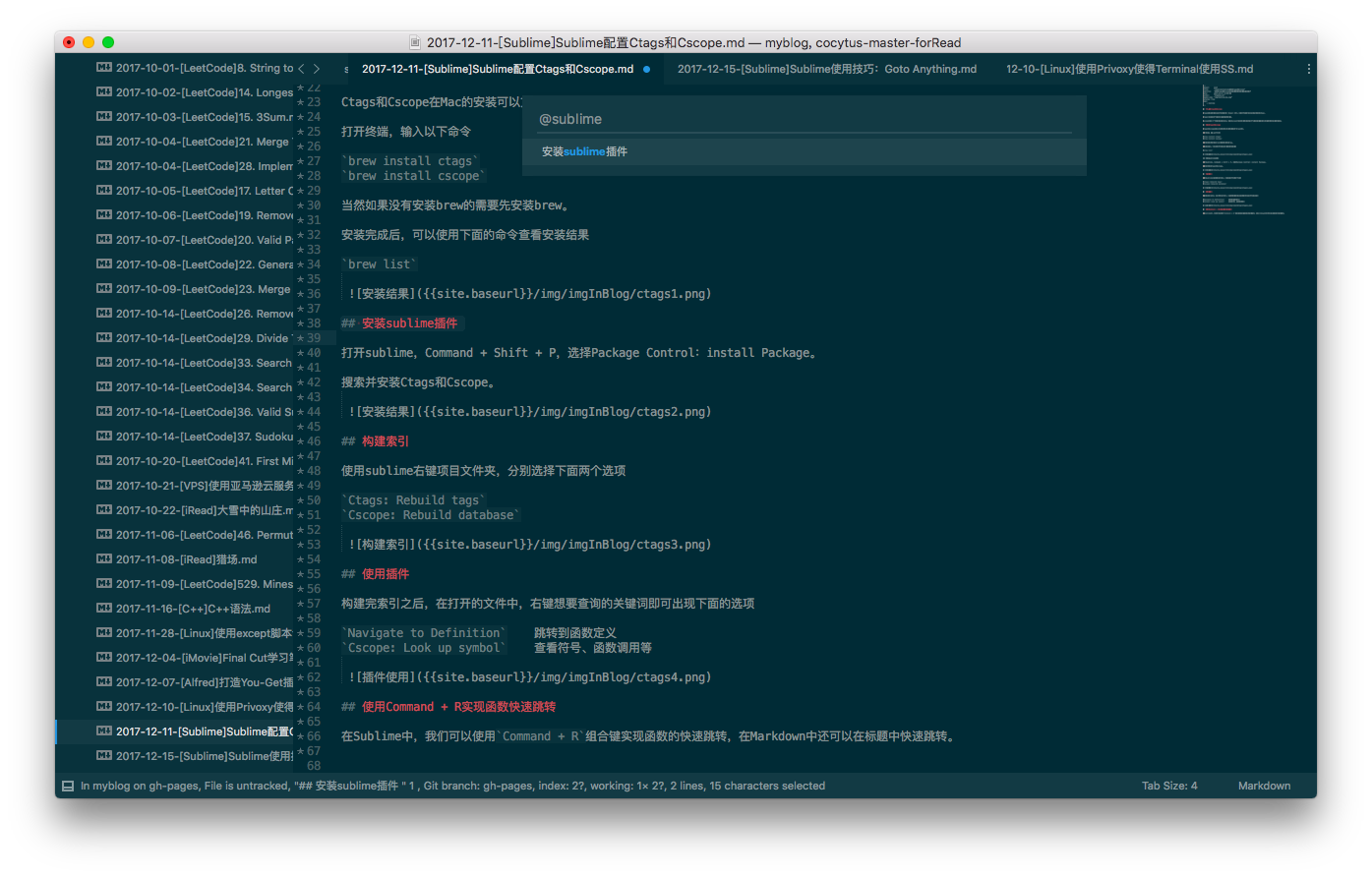Viewport: 1372px width, 877px height.
Task: Click the ctags1.png image link line
Action: pyautogui.click(x=530, y=294)
